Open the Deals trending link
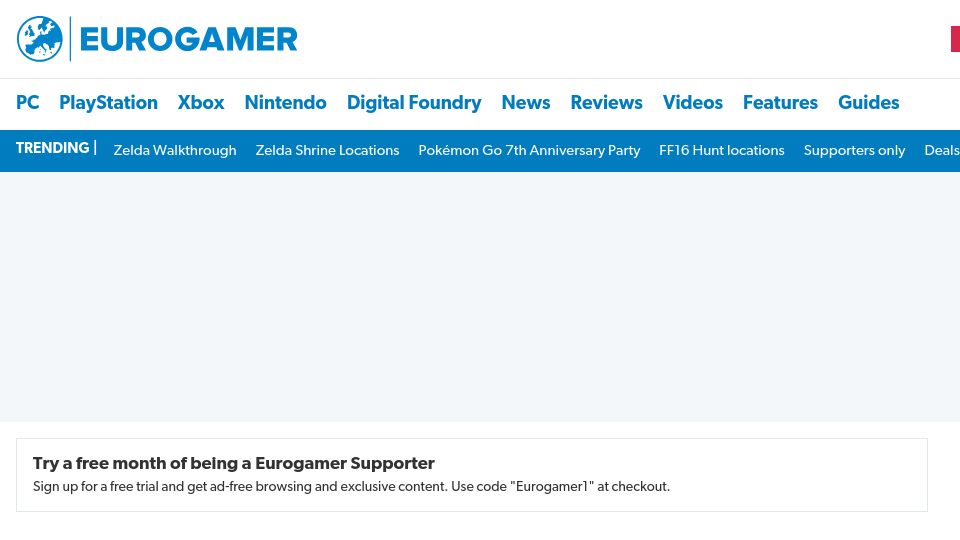The height and width of the screenshot is (540, 960). 942,150
